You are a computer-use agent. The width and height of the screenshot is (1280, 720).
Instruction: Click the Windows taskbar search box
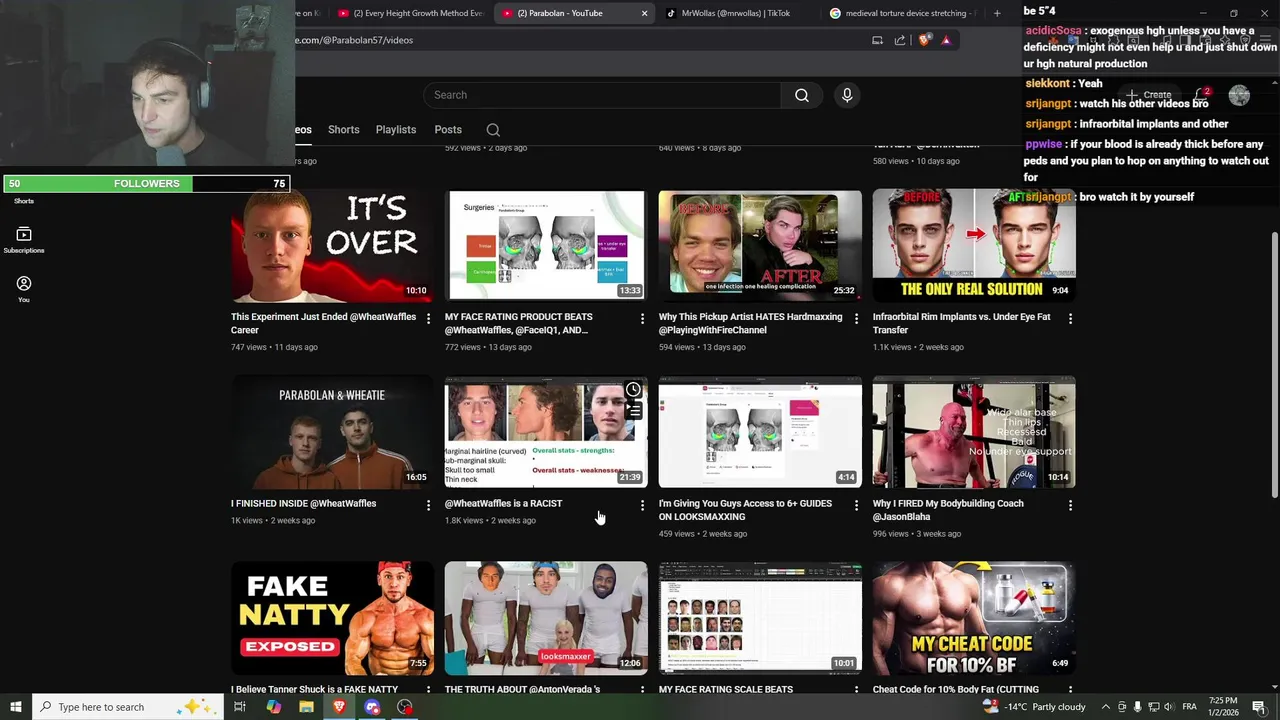click(x=127, y=707)
